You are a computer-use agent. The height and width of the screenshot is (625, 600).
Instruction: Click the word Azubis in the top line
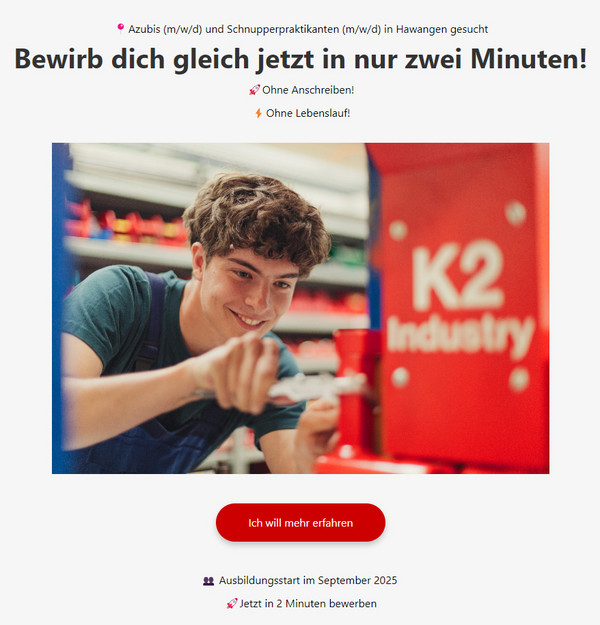pos(144,29)
